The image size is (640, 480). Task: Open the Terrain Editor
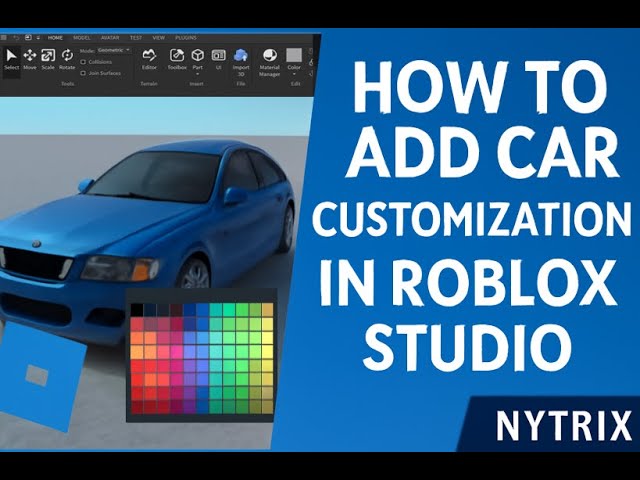149,60
